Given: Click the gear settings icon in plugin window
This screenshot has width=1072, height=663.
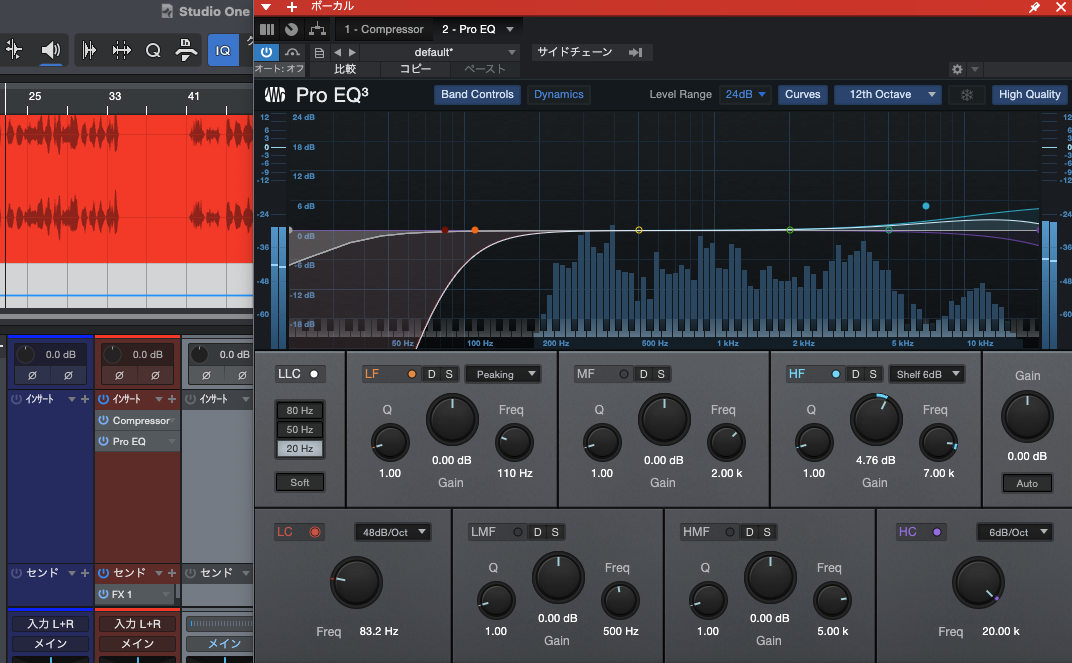Looking at the screenshot, I should [957, 69].
